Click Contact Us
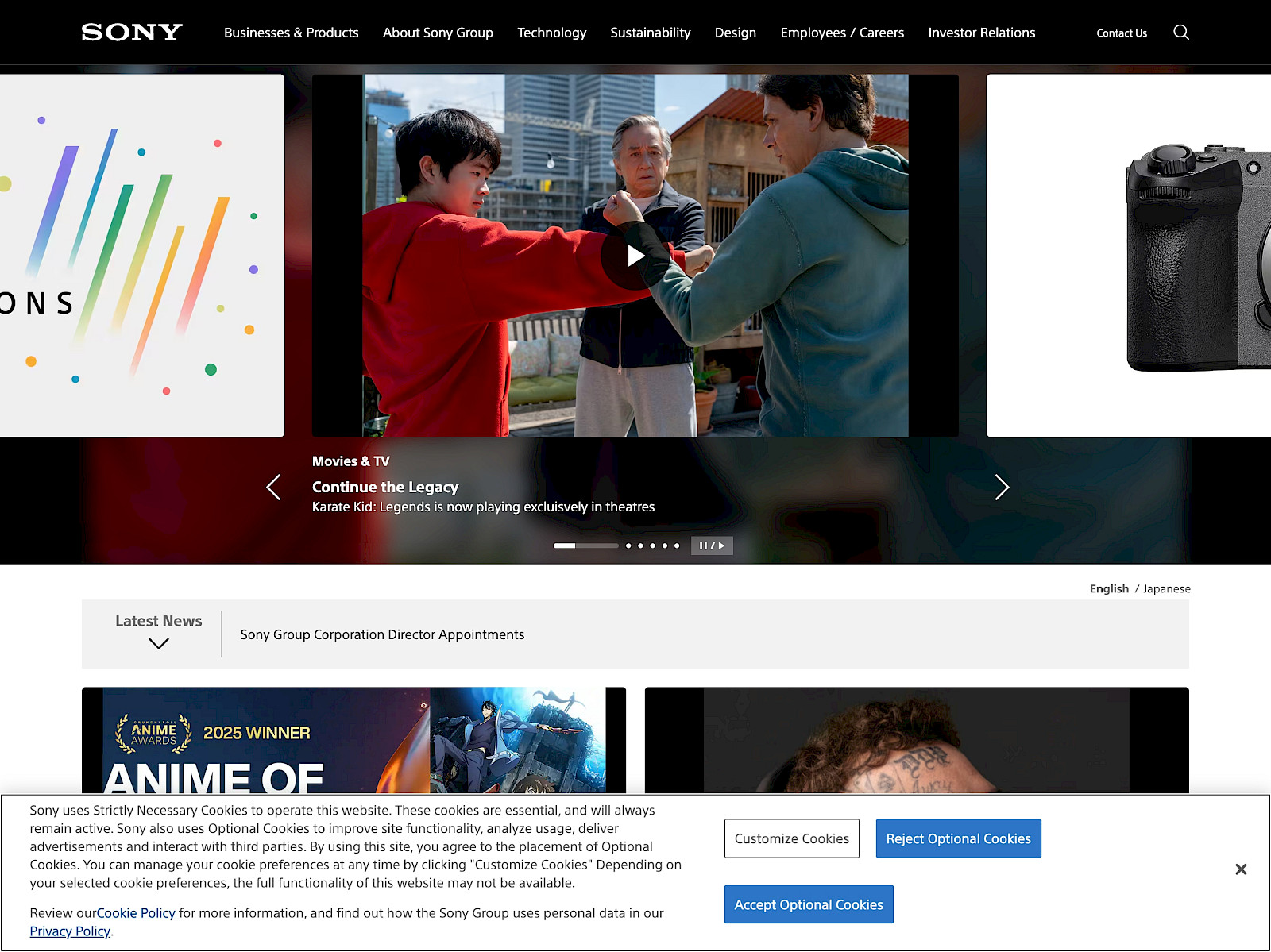This screenshot has width=1271, height=952. pyautogui.click(x=1121, y=33)
